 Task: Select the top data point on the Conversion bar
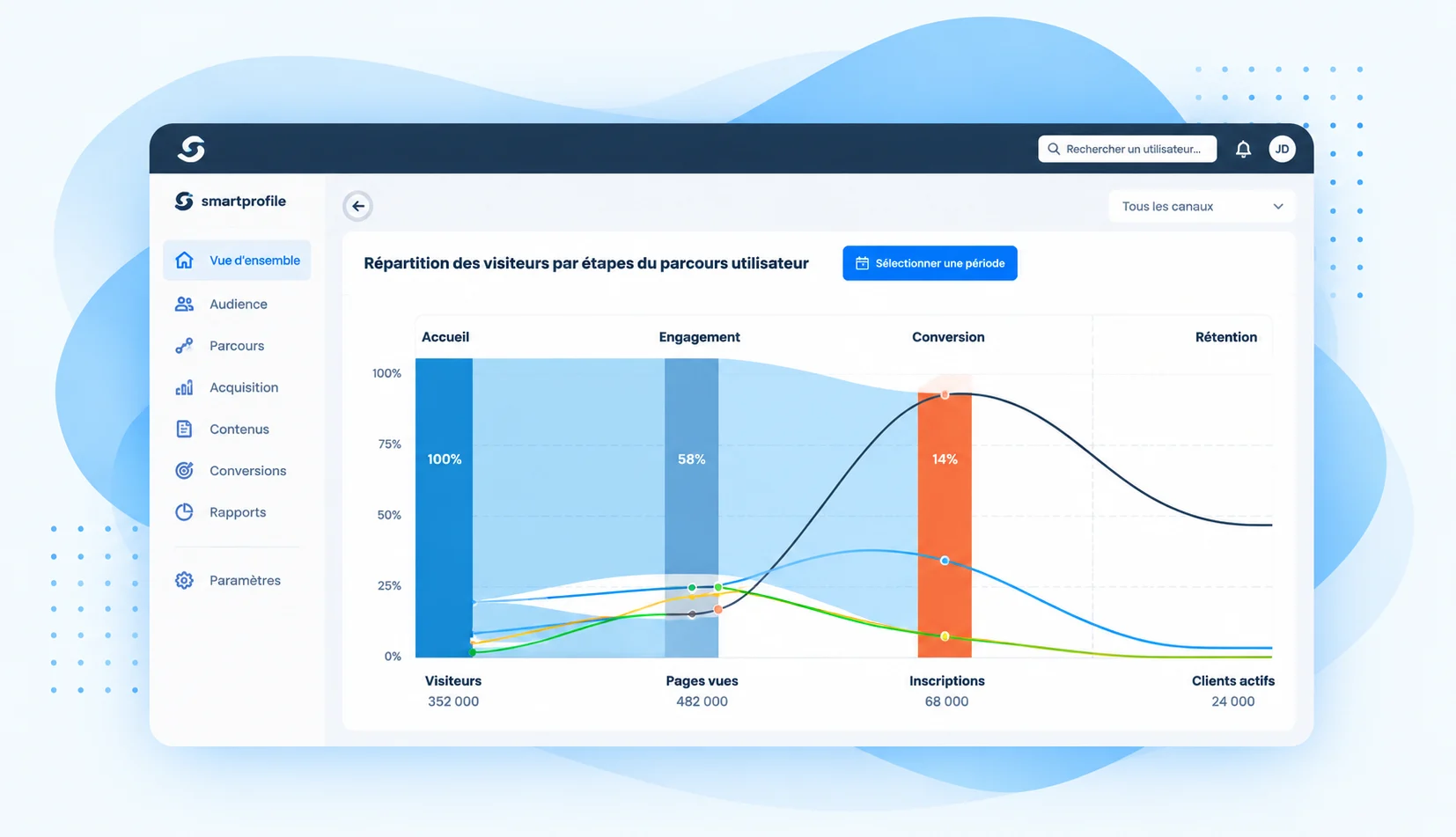pyautogui.click(x=945, y=395)
